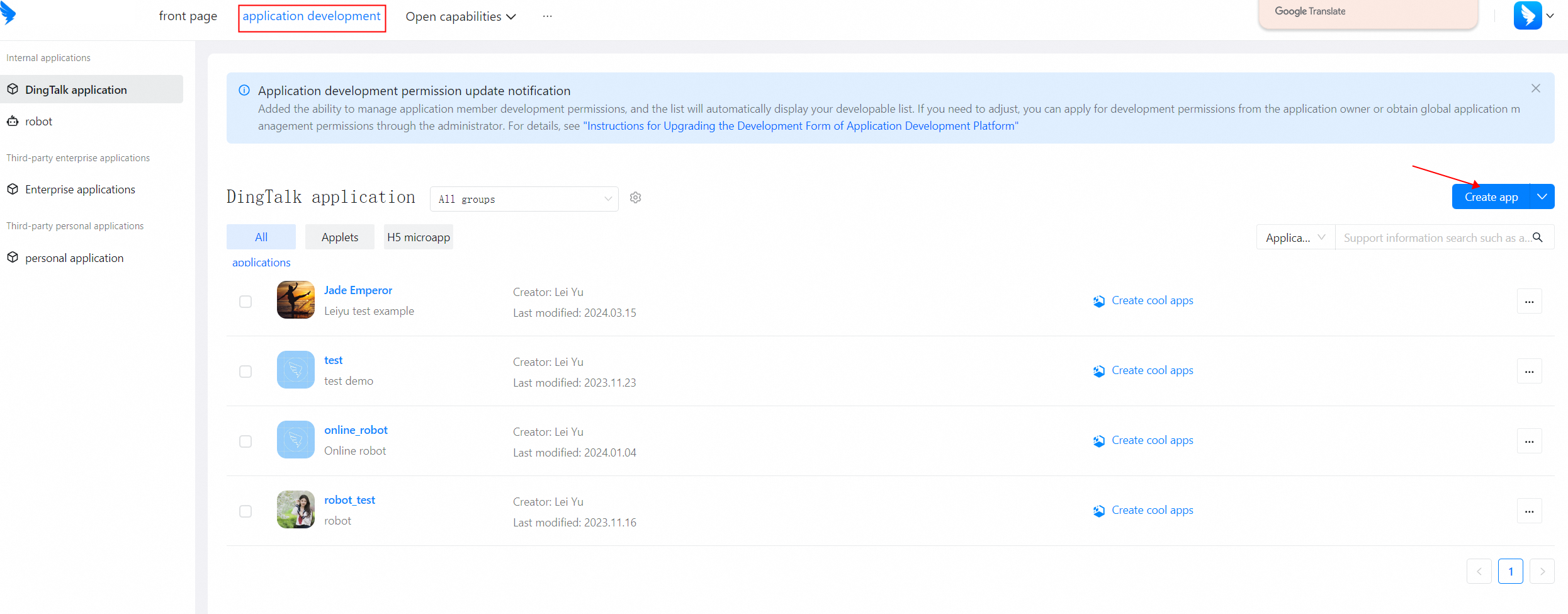The height and width of the screenshot is (614, 1568).
Task: Tick the robot_test checkbox
Action: click(x=245, y=511)
